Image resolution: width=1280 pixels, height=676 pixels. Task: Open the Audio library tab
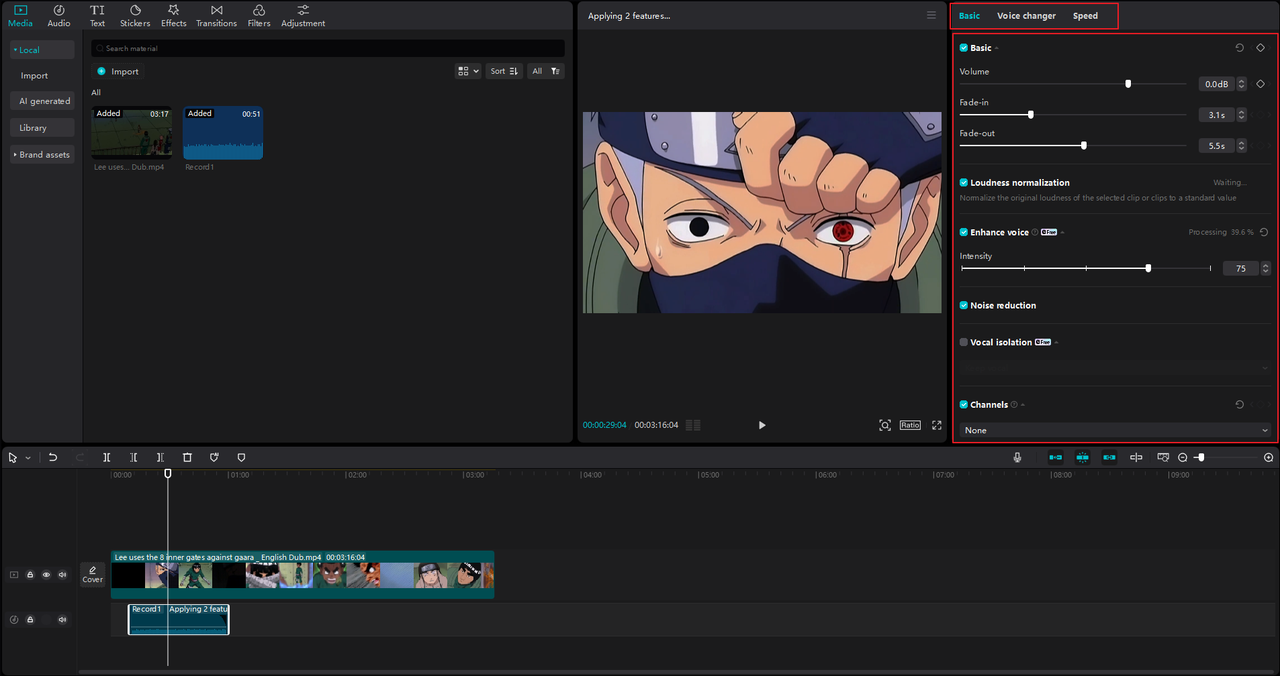coord(59,15)
